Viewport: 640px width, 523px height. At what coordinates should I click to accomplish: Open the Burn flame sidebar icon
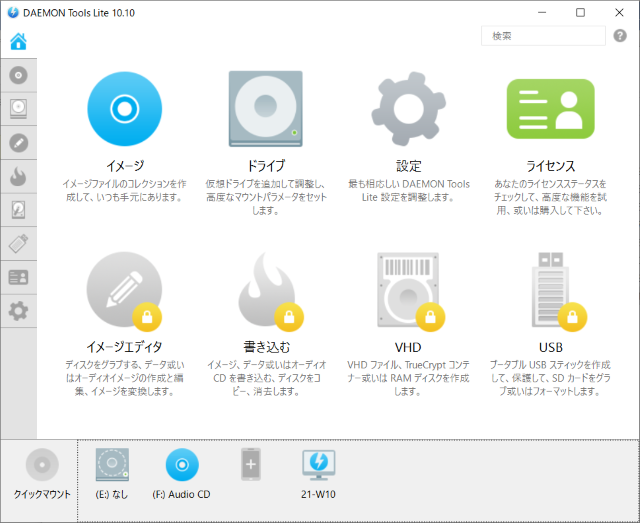click(18, 176)
